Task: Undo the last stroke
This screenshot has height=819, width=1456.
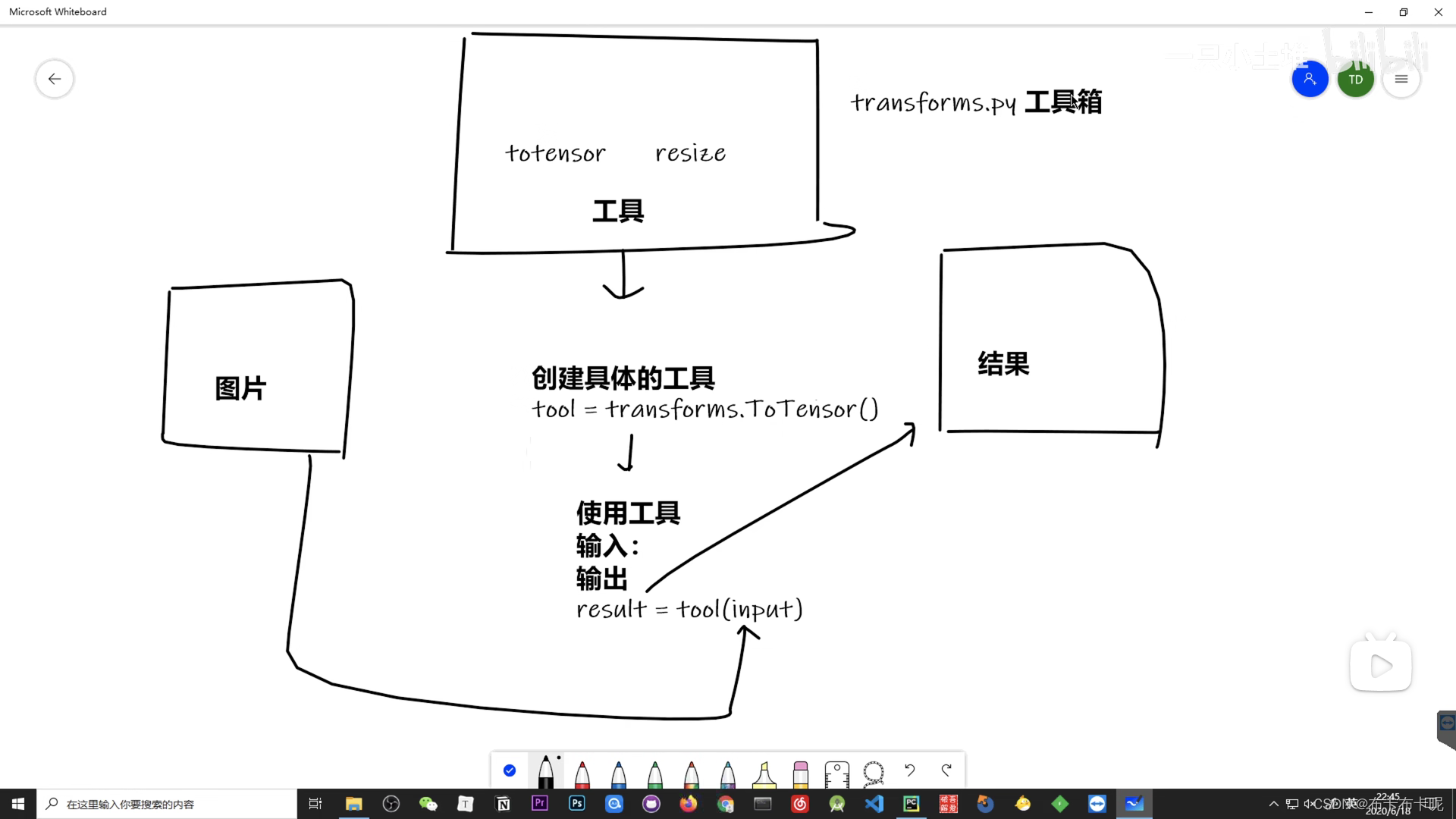Action: point(909,770)
